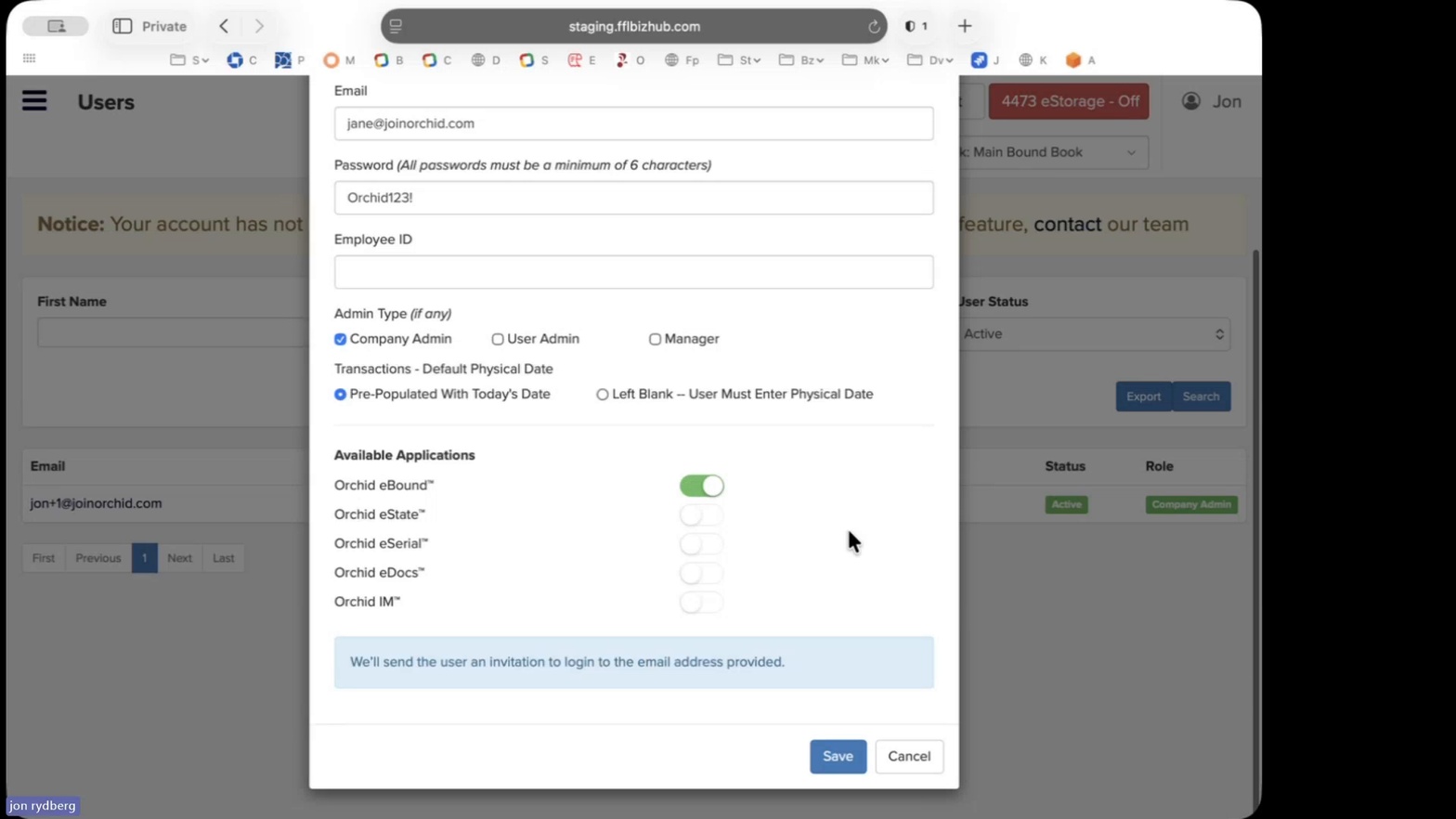The image size is (1456, 819).
Task: Click the Active status badge
Action: click(x=1066, y=504)
